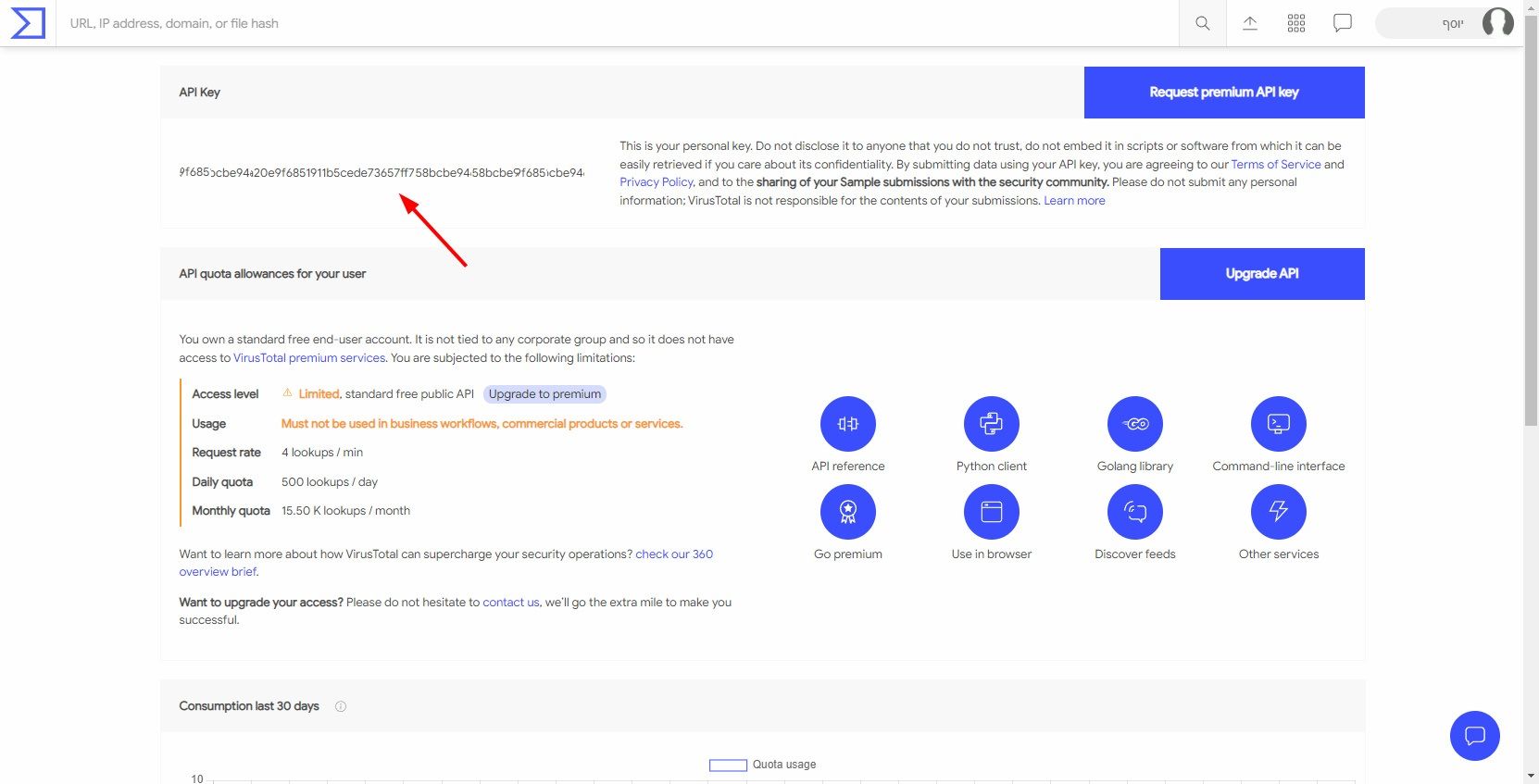Click the 'API quota allowances for your user' heading
The width and height of the screenshot is (1539, 784).
(x=272, y=274)
